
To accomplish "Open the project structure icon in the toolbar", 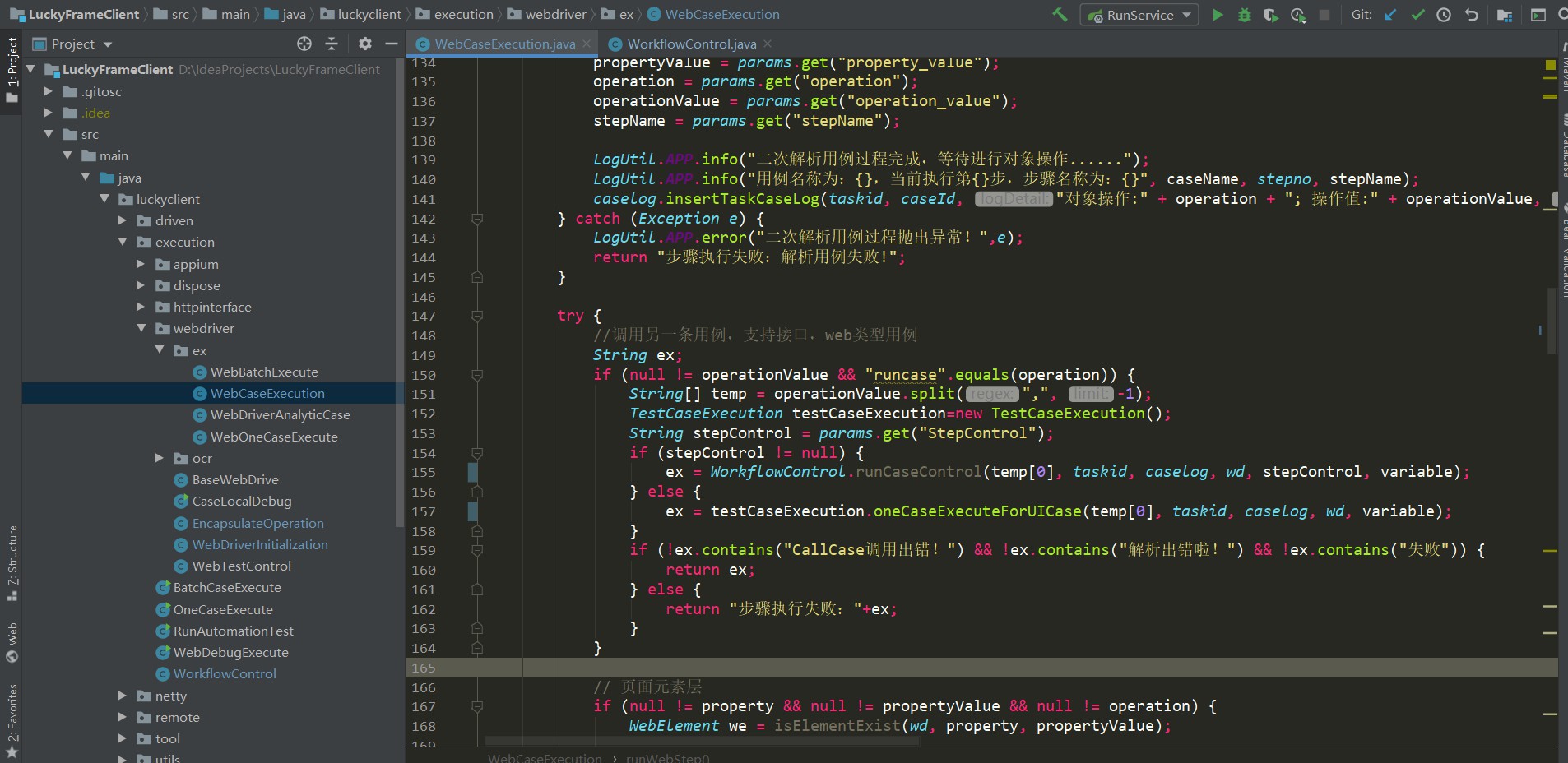I will [1505, 15].
